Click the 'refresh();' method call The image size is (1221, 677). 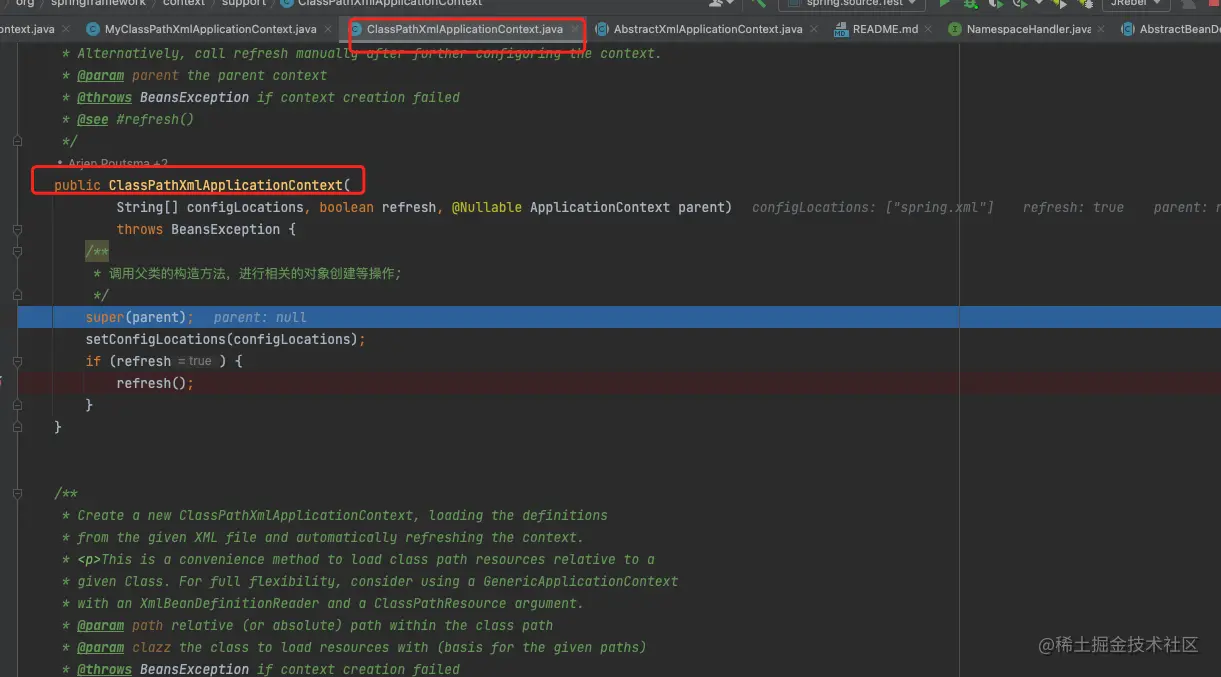click(155, 383)
